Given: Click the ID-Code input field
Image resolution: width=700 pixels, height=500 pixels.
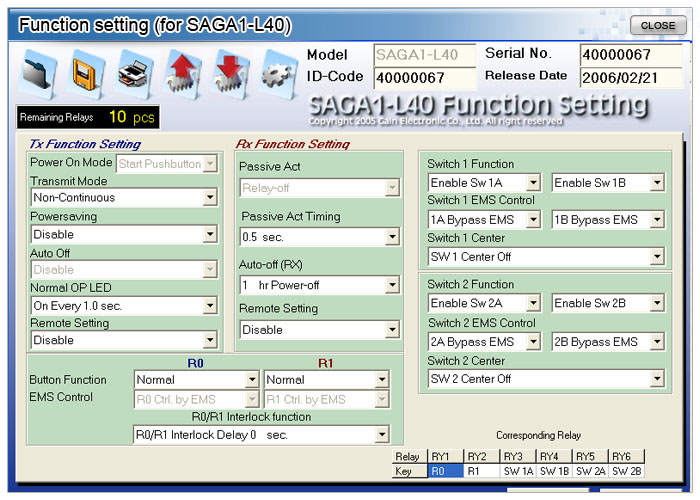Looking at the screenshot, I should coord(425,78).
